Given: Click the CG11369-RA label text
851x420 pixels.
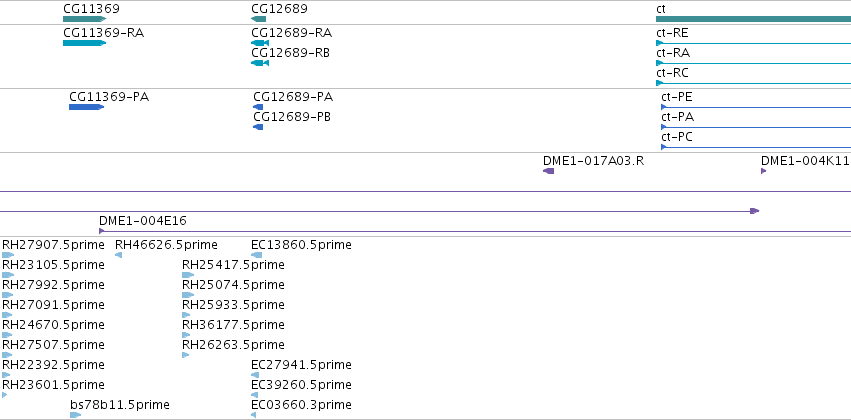Looking at the screenshot, I should 104,33.
